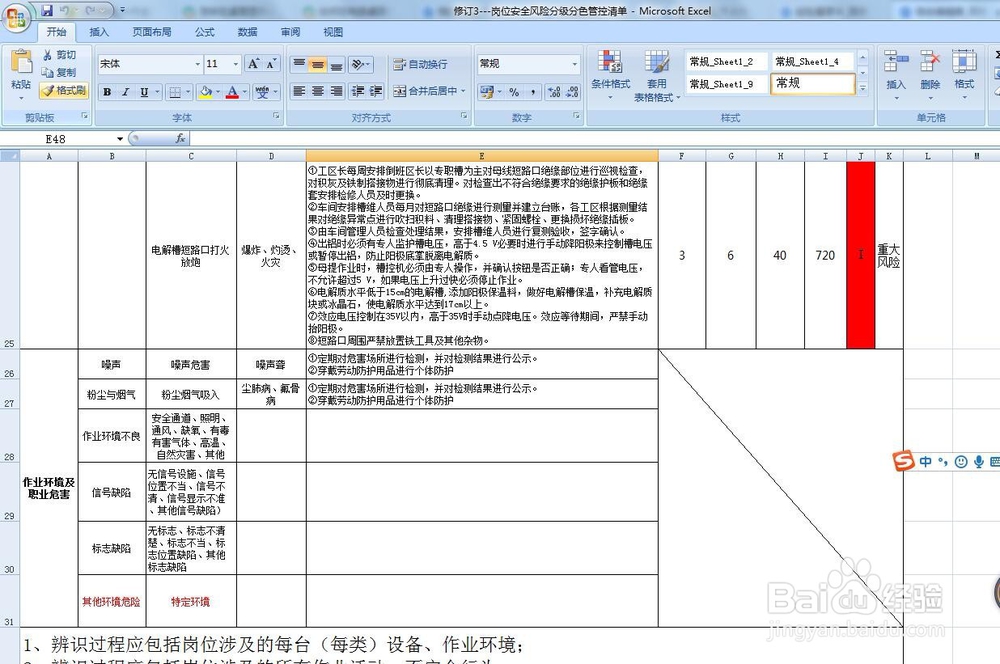Select cell style 常规_Sheet1_2

[726, 62]
